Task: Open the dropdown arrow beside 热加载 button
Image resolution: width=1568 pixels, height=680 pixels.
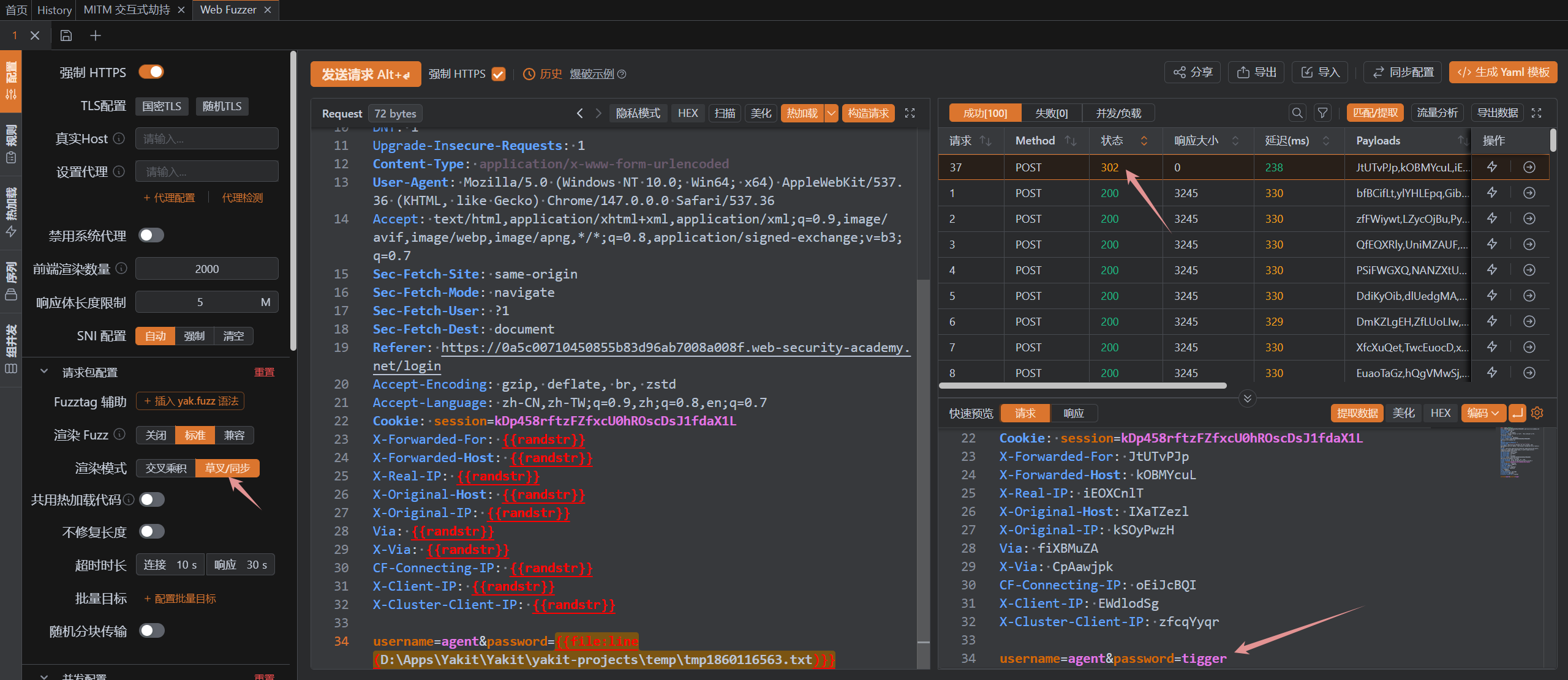Action: coord(831,113)
